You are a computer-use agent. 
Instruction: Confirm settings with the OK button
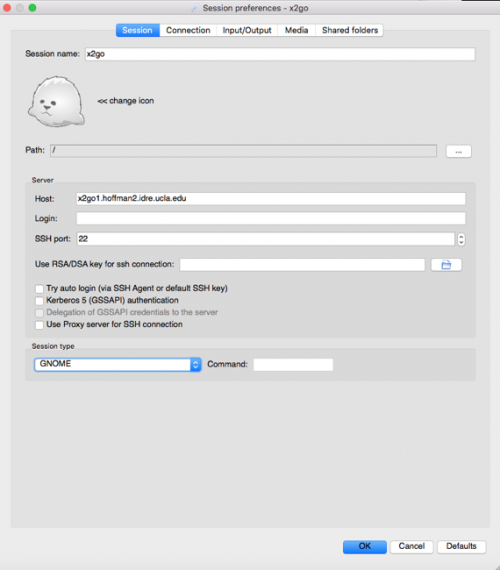(365, 546)
